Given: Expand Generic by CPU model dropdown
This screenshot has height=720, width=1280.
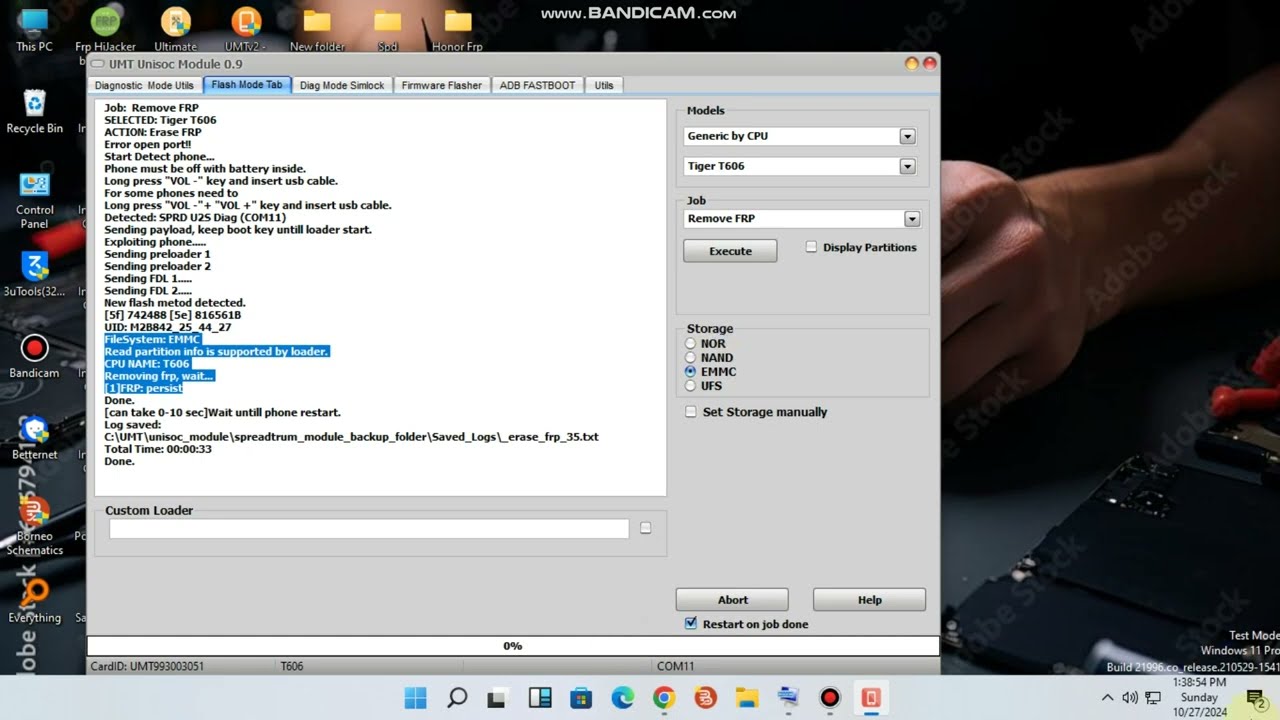Looking at the screenshot, I should (907, 136).
